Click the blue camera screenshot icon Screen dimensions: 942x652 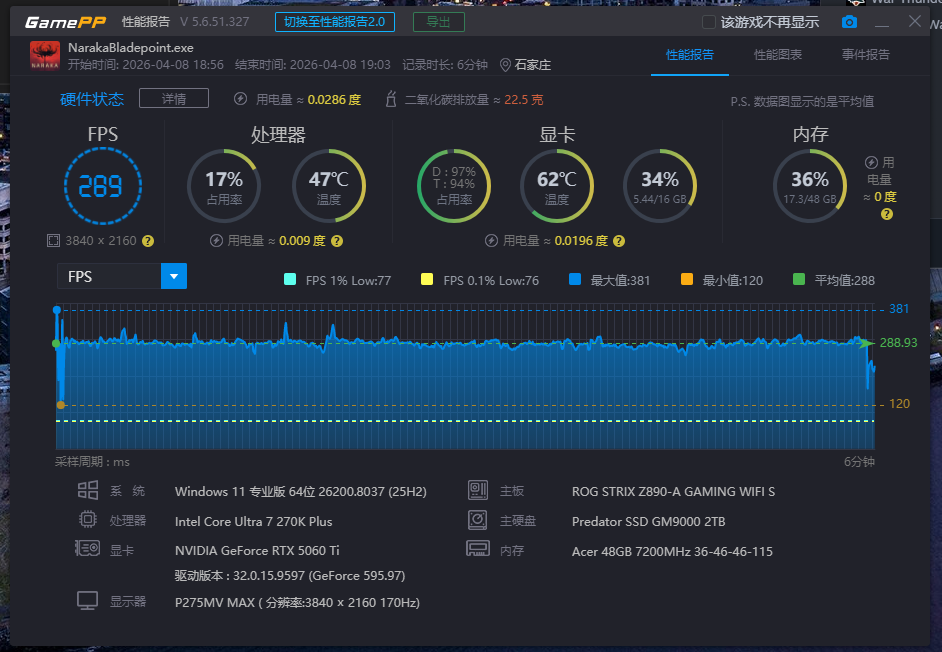click(849, 19)
